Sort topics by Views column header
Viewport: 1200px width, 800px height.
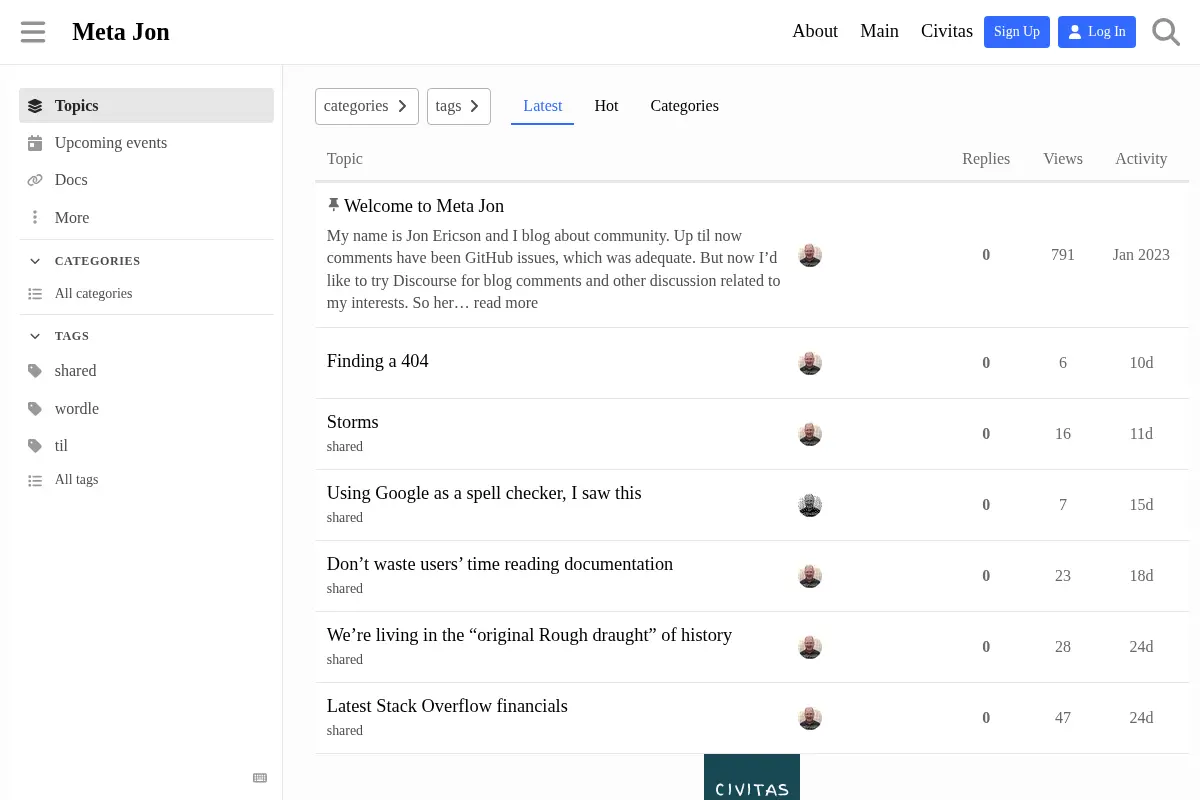click(1063, 159)
